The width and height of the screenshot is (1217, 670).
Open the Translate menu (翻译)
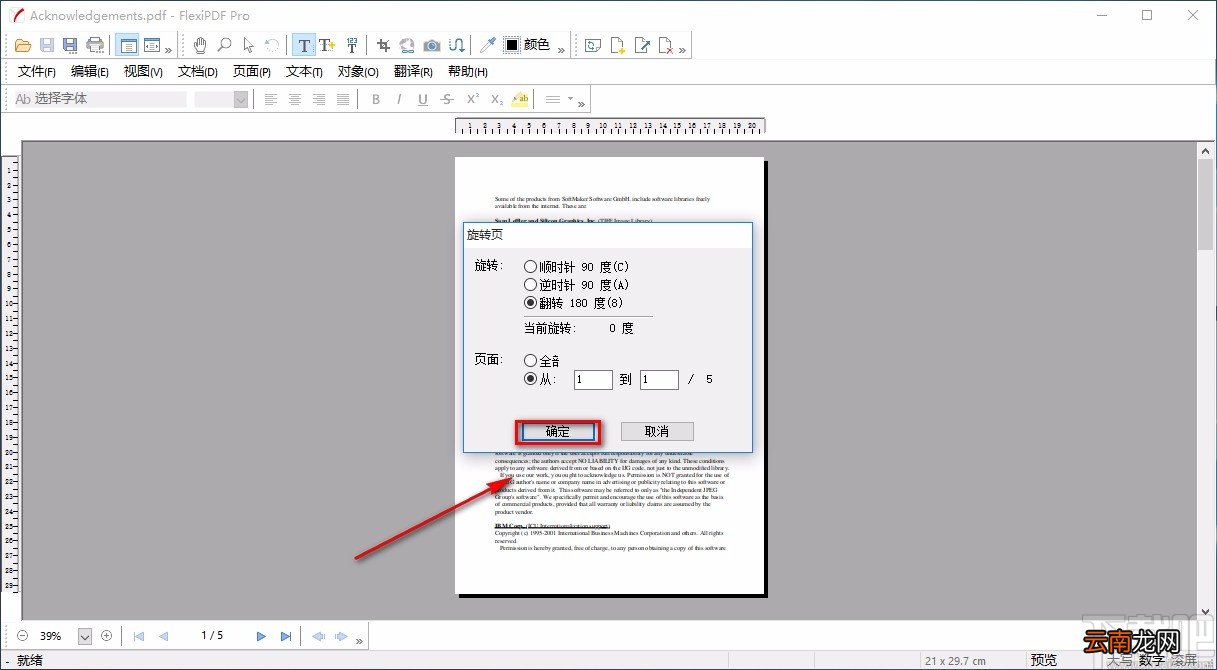click(413, 72)
